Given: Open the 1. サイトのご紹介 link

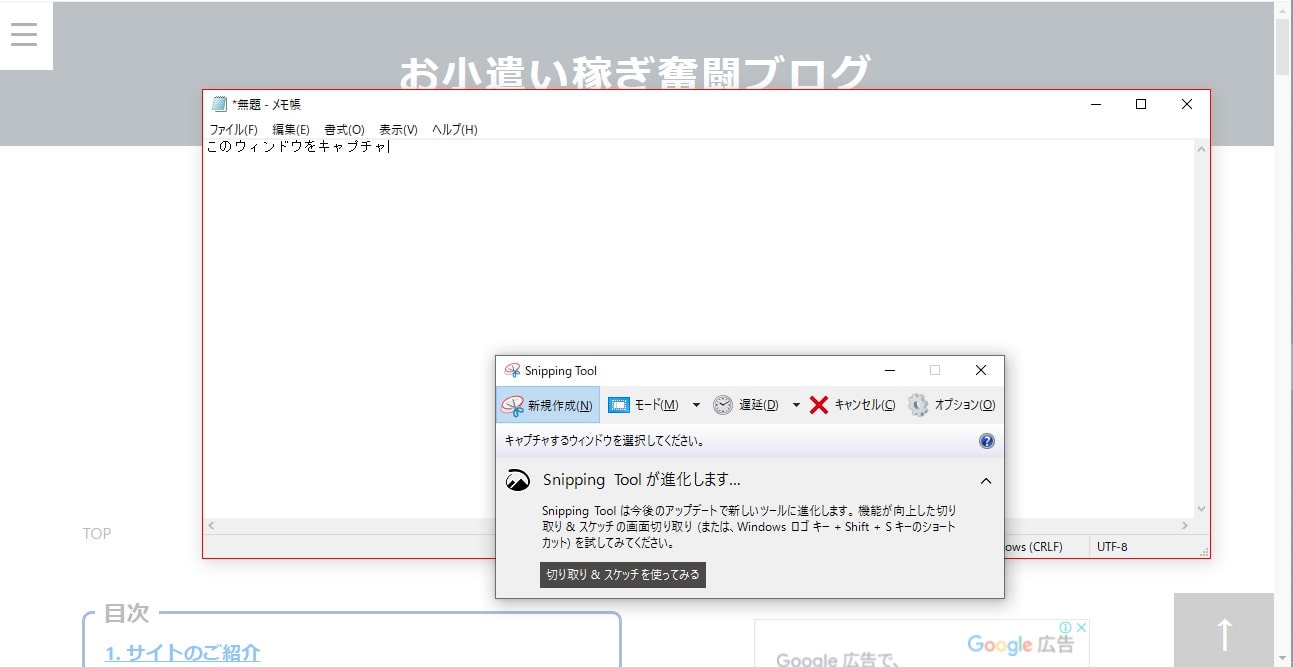Looking at the screenshot, I should pos(182,653).
